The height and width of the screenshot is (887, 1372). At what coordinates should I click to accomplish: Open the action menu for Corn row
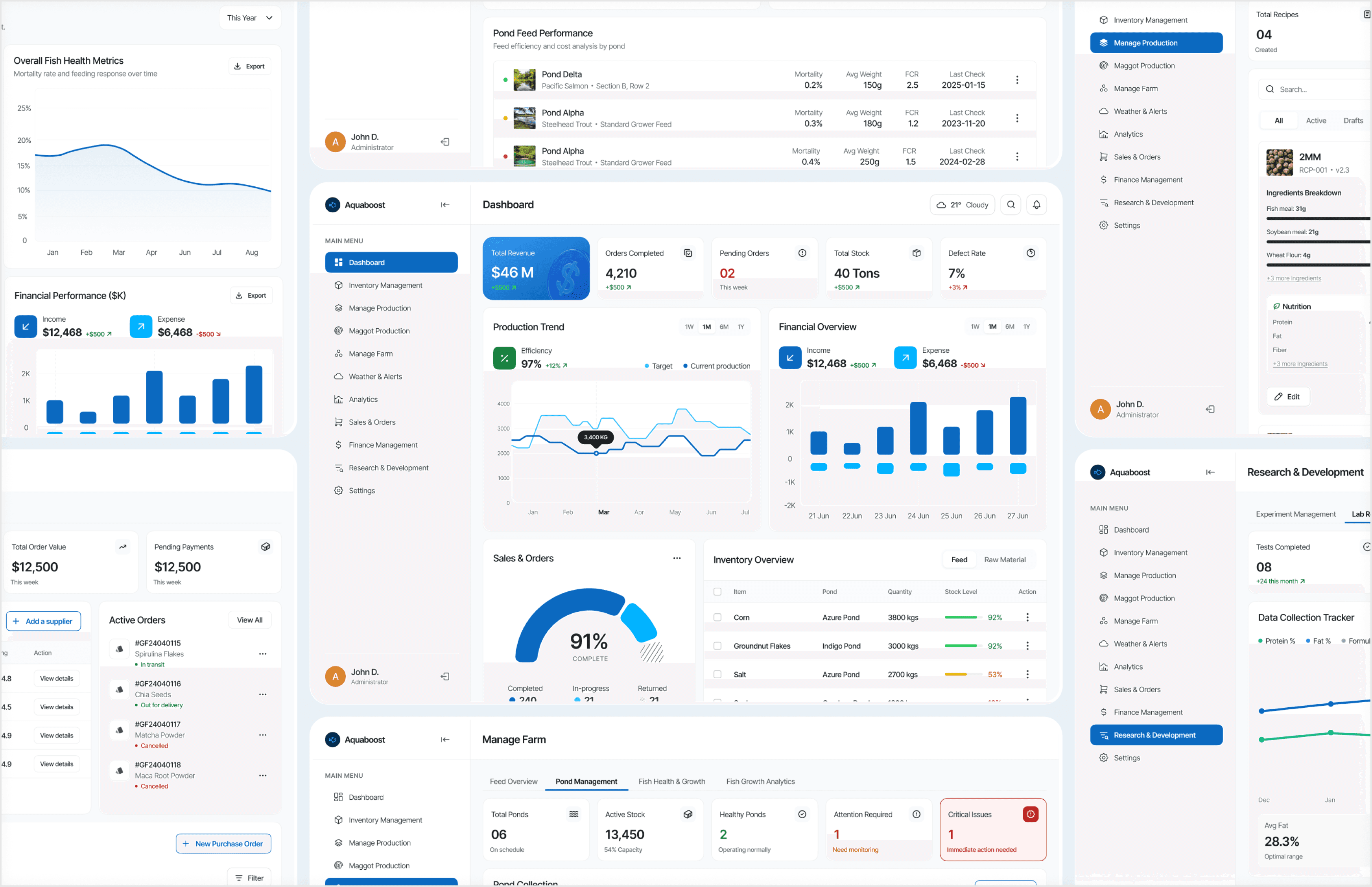tap(1027, 617)
